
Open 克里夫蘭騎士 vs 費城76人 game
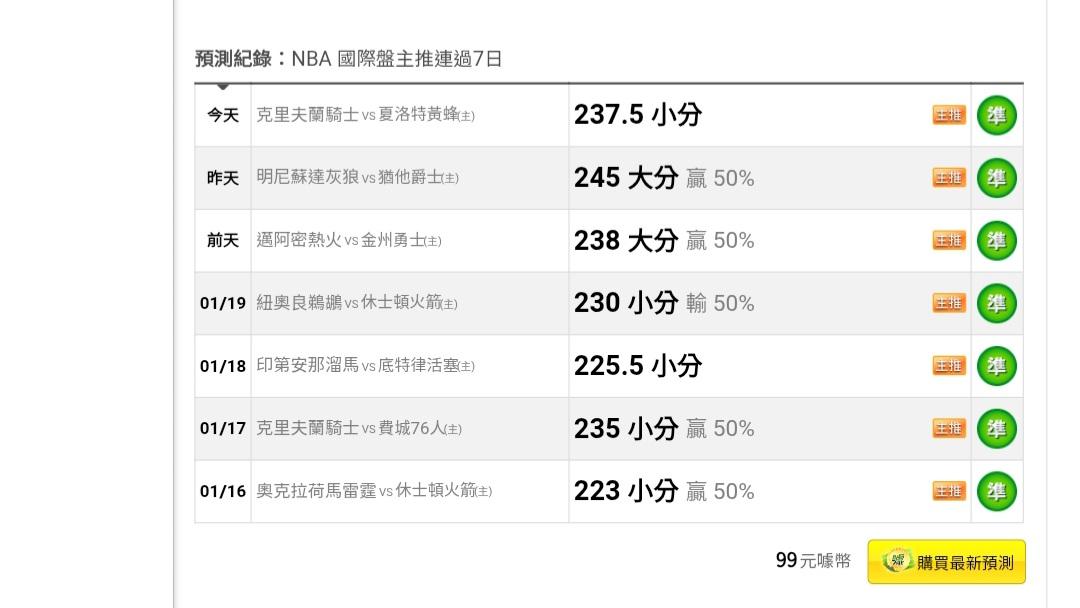coord(358,429)
